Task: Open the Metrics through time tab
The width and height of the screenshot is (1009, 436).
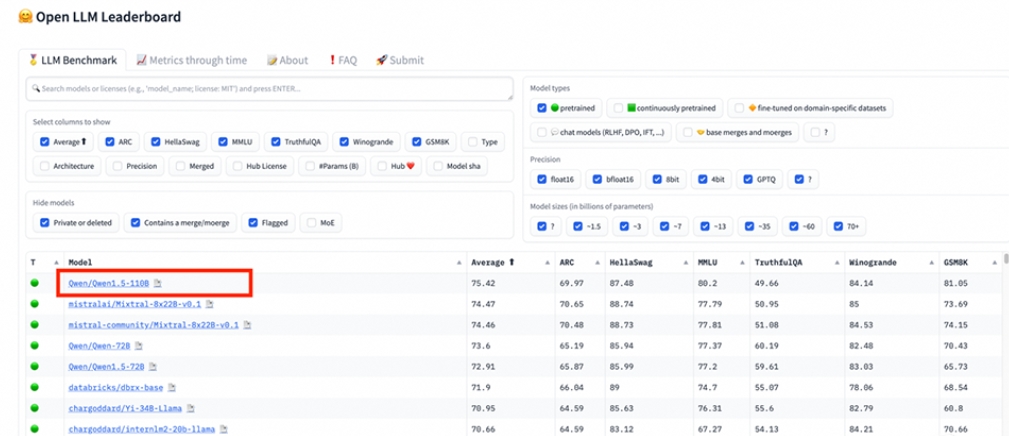Action: click(x=191, y=60)
